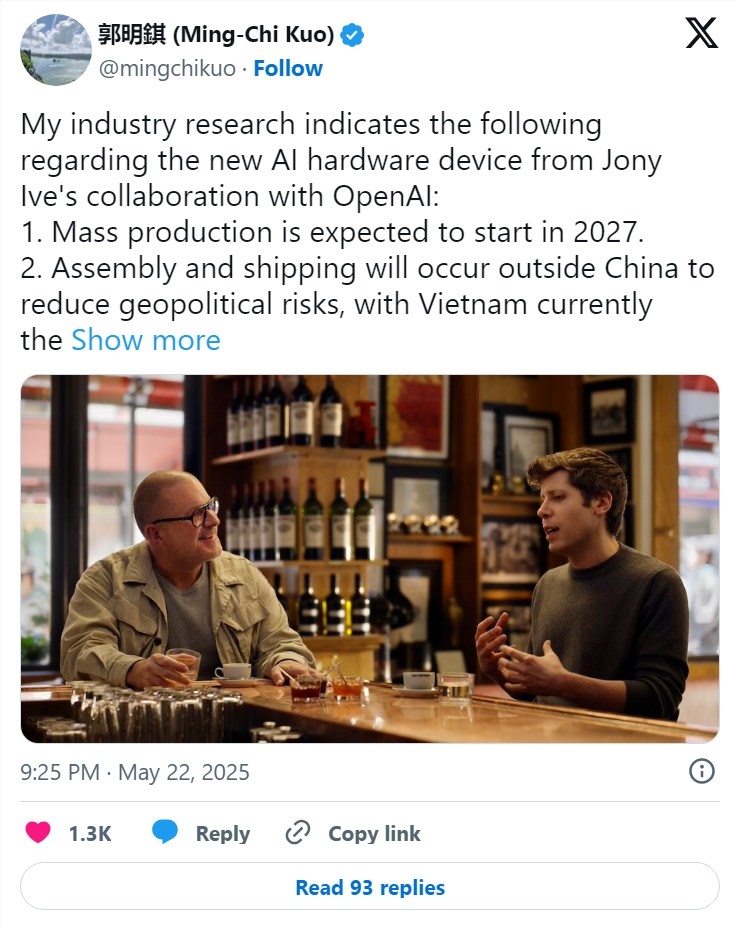
Task: Click the blue verified badge
Action: coord(353,36)
